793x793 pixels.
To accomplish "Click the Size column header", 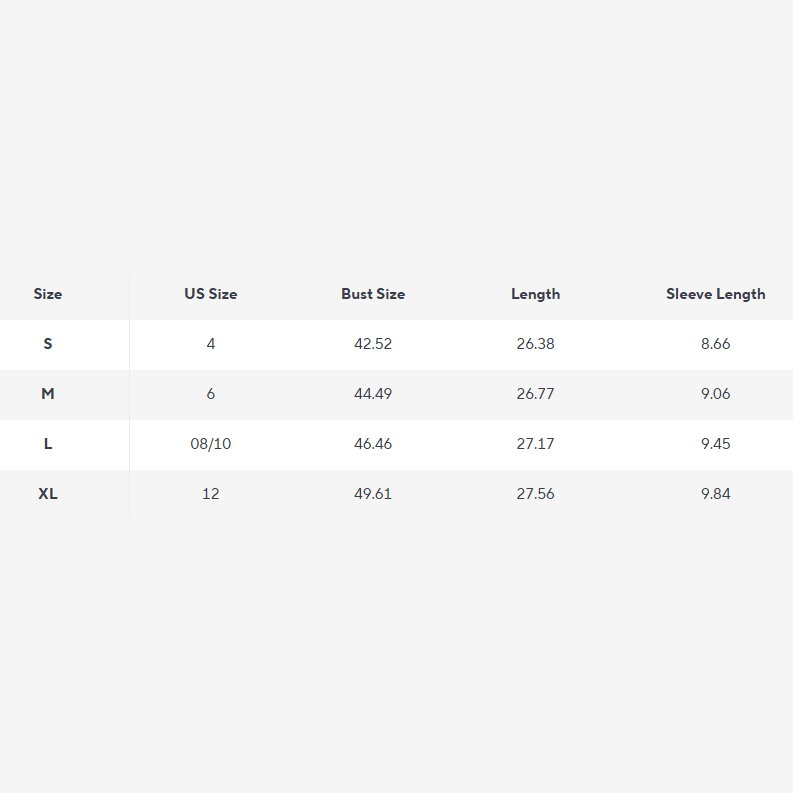I will pyautogui.click(x=48, y=294).
